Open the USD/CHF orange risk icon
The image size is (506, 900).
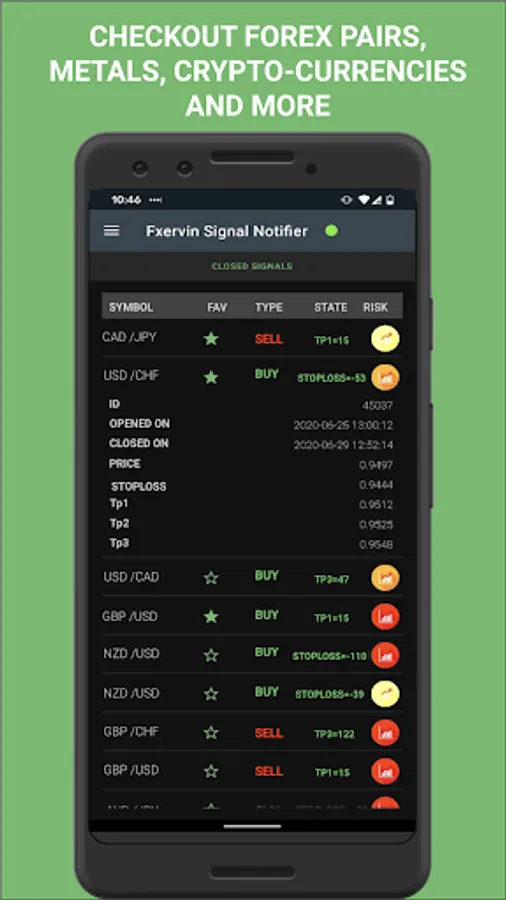385,377
